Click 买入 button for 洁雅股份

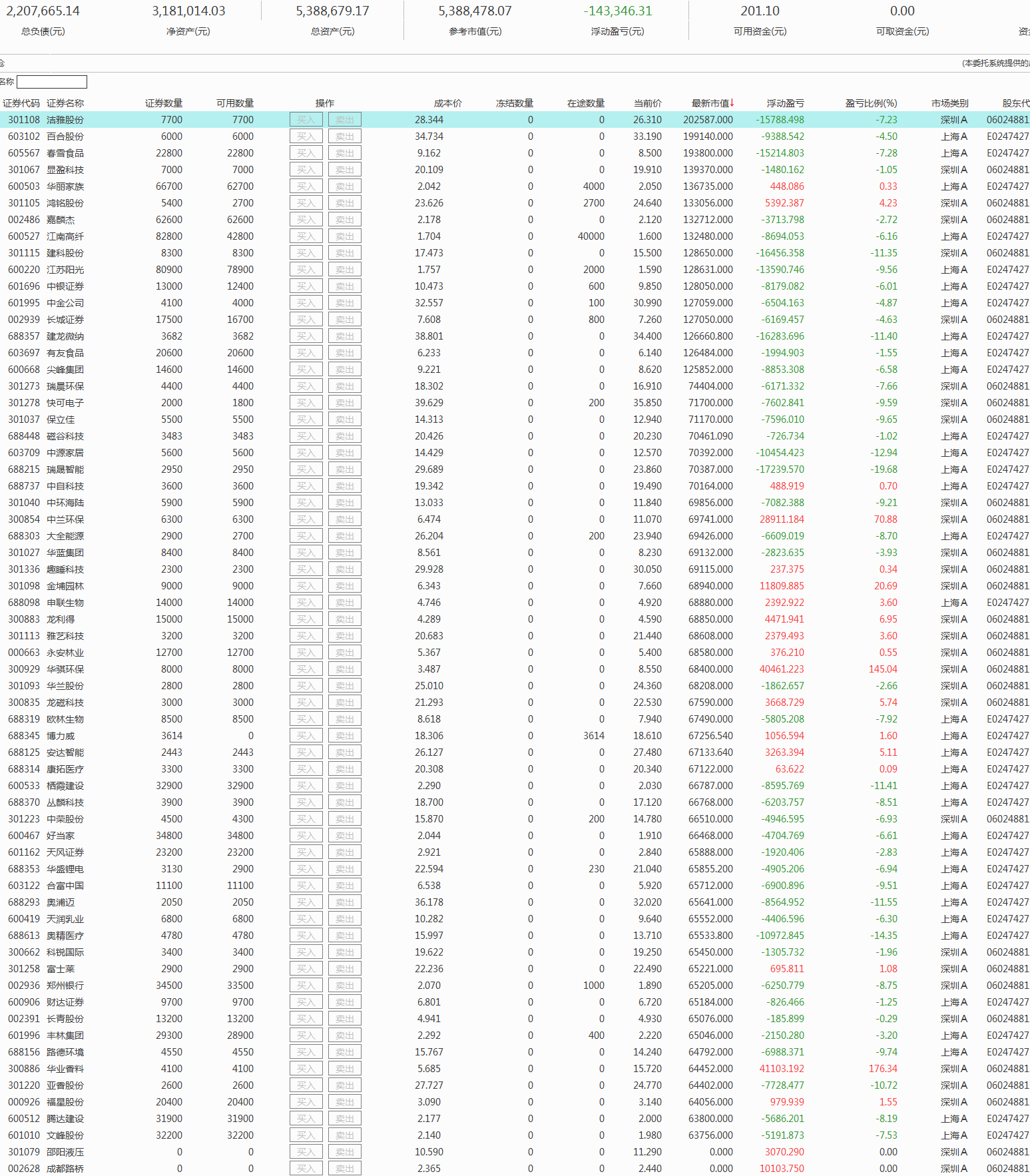point(306,120)
